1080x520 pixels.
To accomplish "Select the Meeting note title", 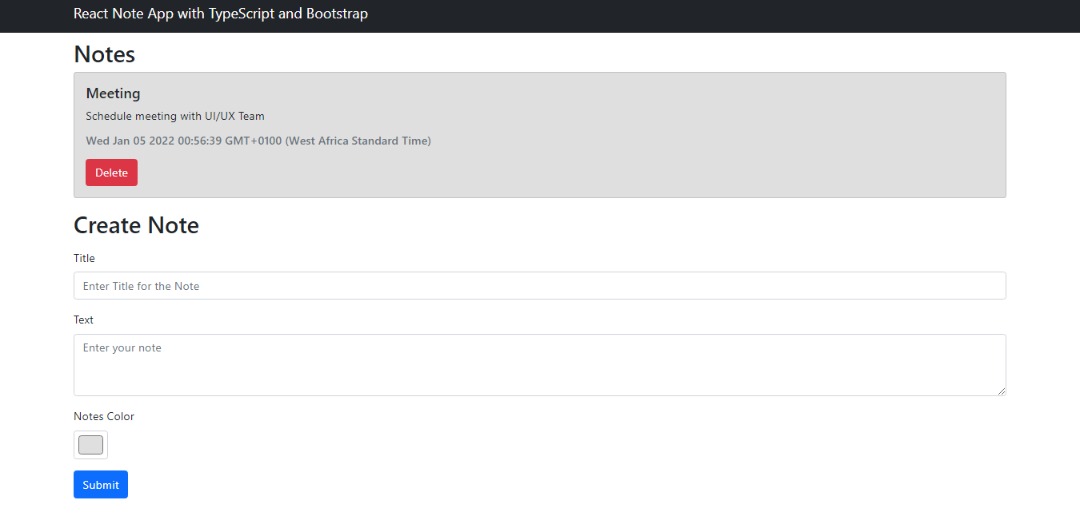I will [113, 93].
